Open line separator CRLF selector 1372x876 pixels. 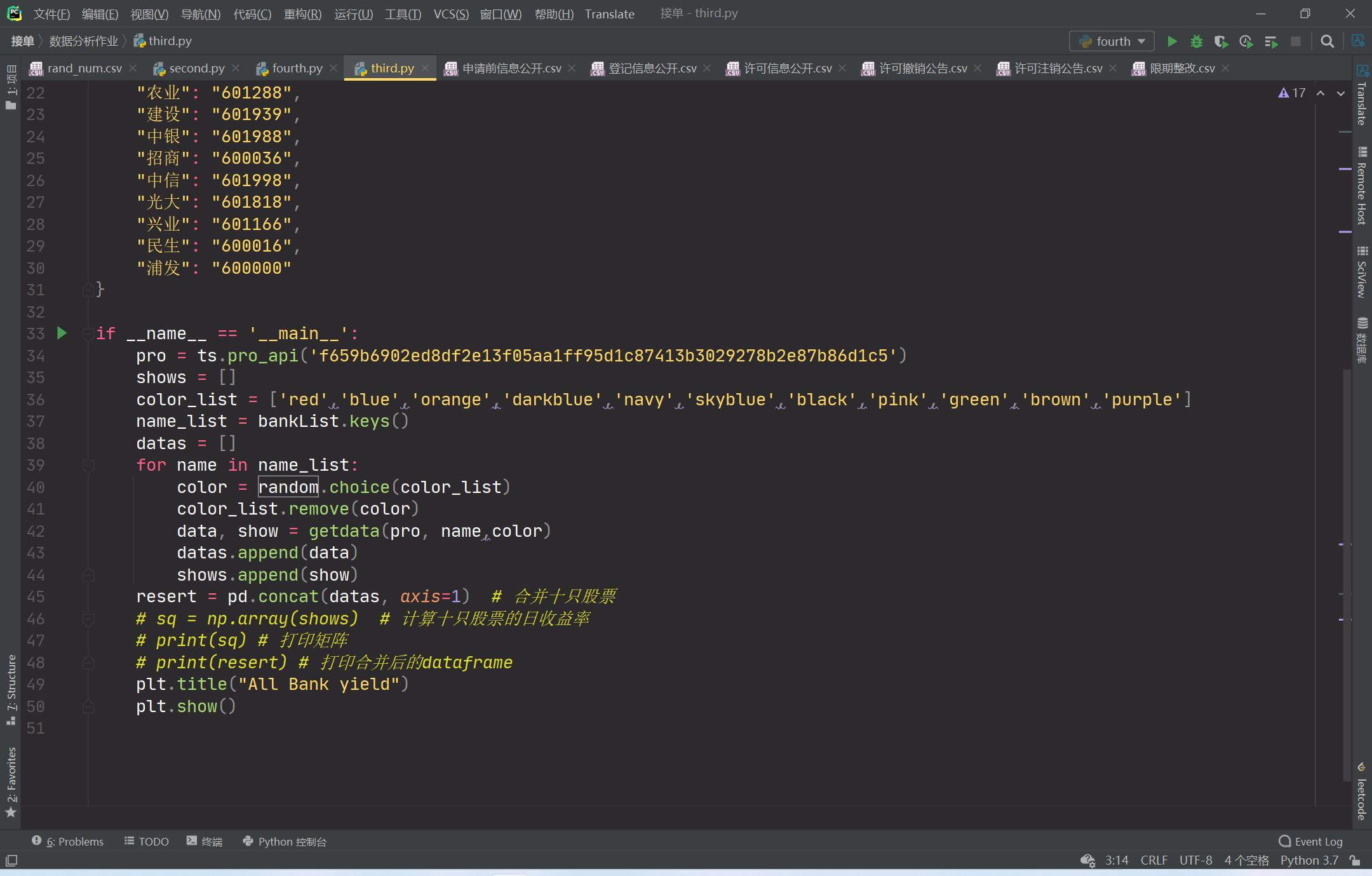[x=1154, y=860]
